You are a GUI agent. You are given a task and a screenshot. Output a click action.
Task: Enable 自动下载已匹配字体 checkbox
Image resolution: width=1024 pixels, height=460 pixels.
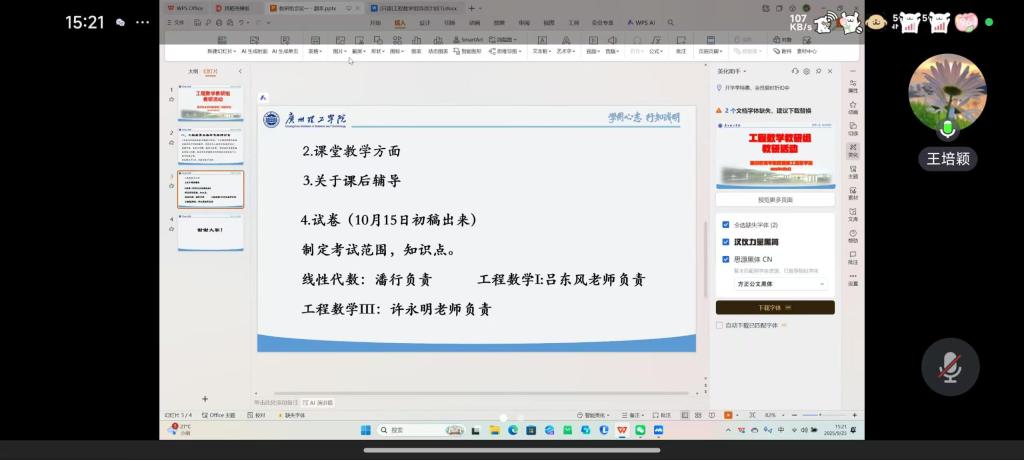click(720, 325)
